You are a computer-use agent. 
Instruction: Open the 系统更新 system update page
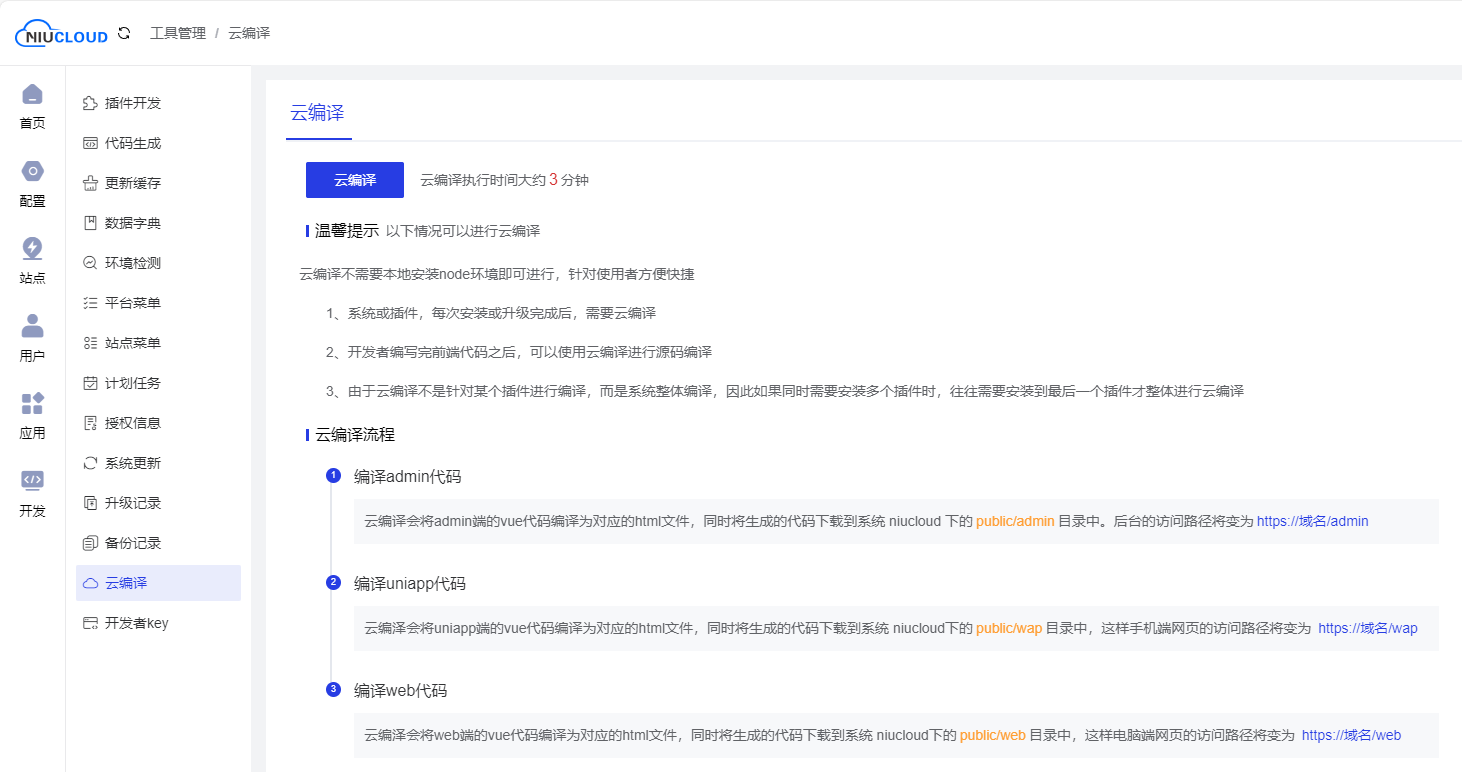point(133,462)
